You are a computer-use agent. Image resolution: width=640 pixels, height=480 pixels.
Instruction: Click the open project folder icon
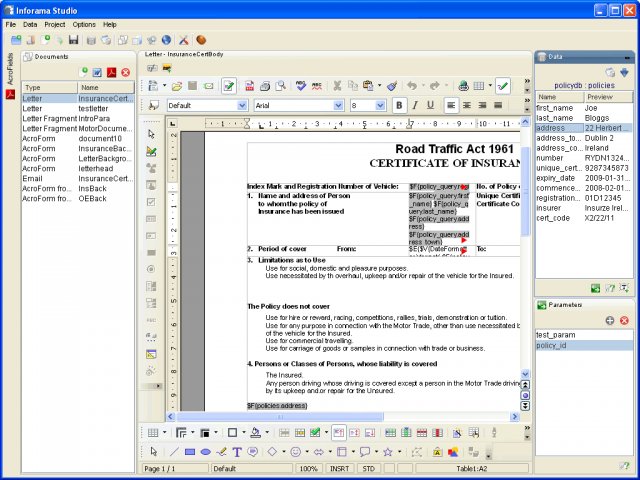click(16, 40)
